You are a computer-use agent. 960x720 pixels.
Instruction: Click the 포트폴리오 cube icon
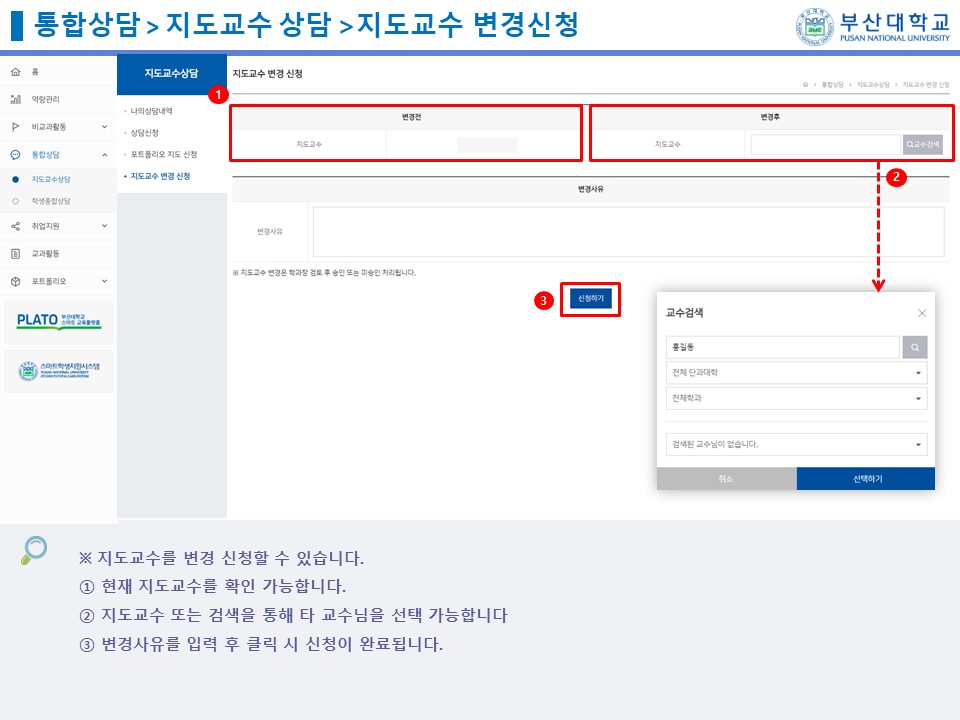tap(15, 282)
